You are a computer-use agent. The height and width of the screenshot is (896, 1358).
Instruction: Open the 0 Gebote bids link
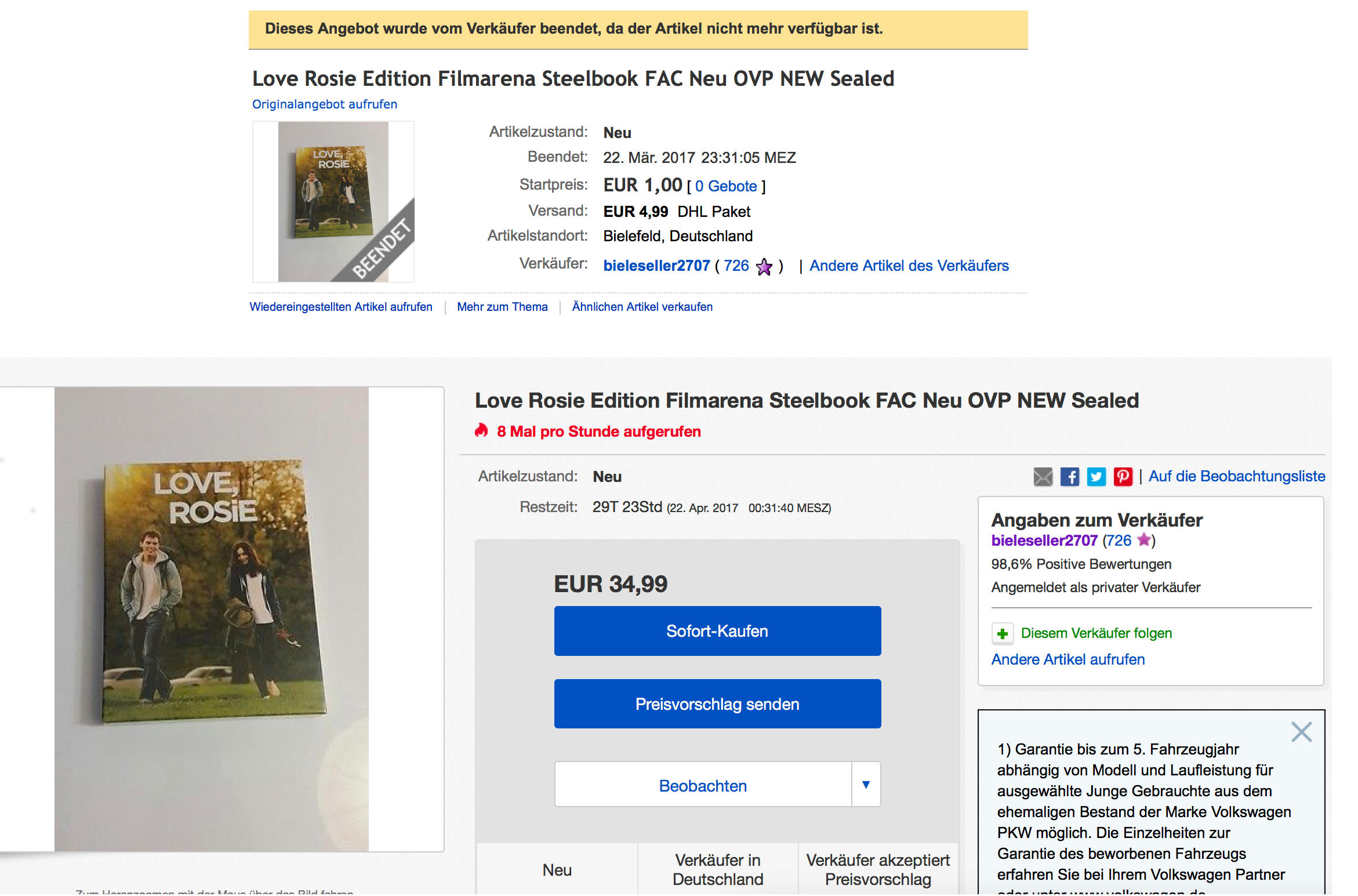coord(726,186)
